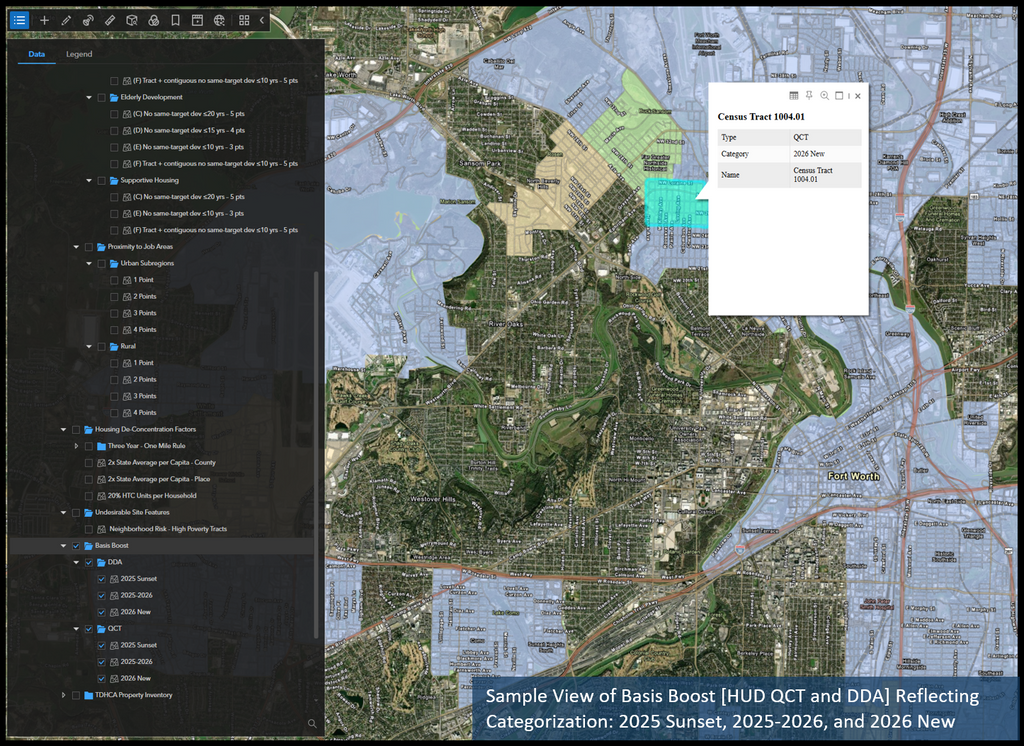
Task: Expand the TDHCA Property Inventory group
Action: coord(63,694)
